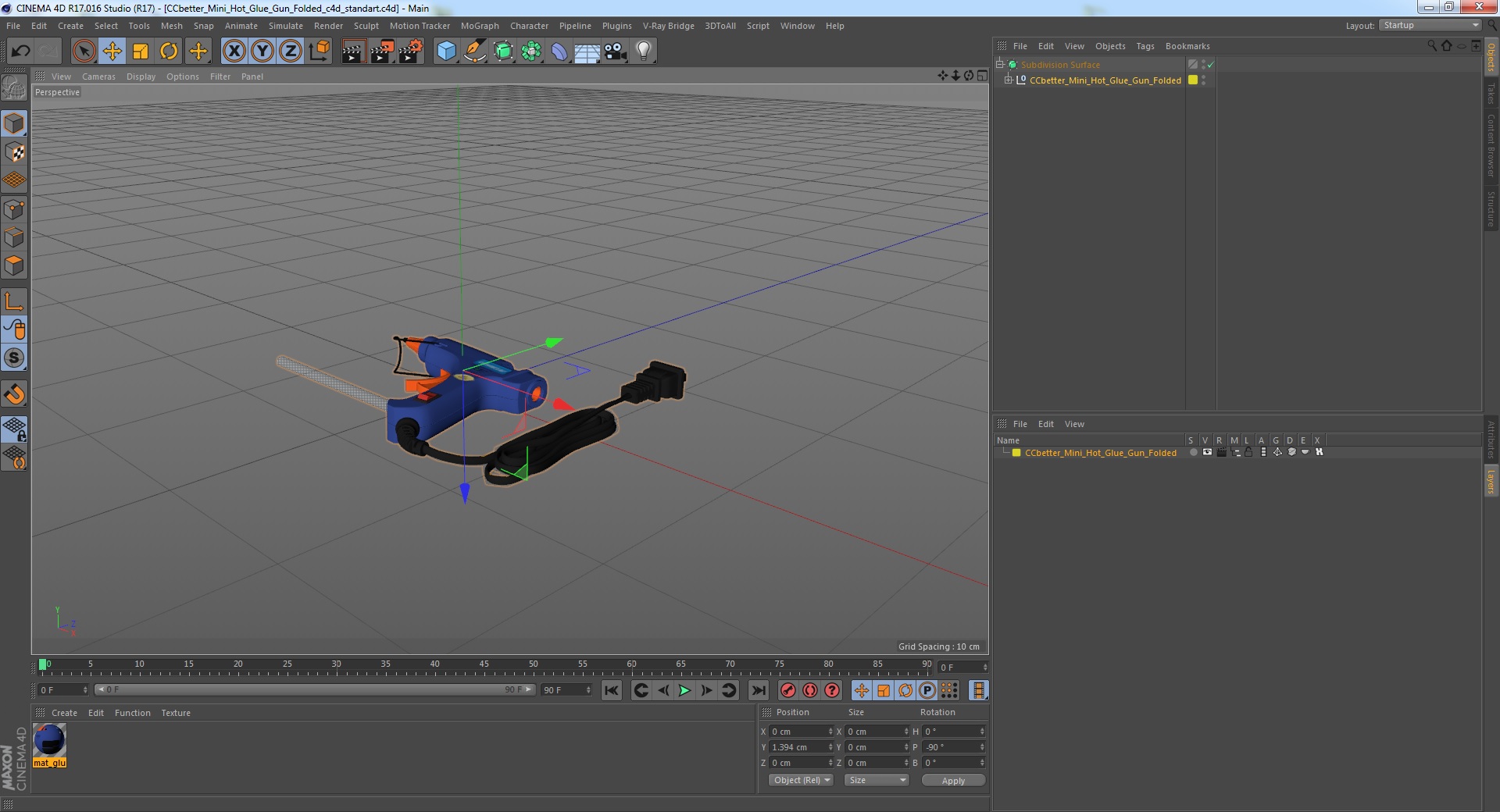1500x812 pixels.
Task: Open Material Manager Texture menu
Action: (x=176, y=713)
